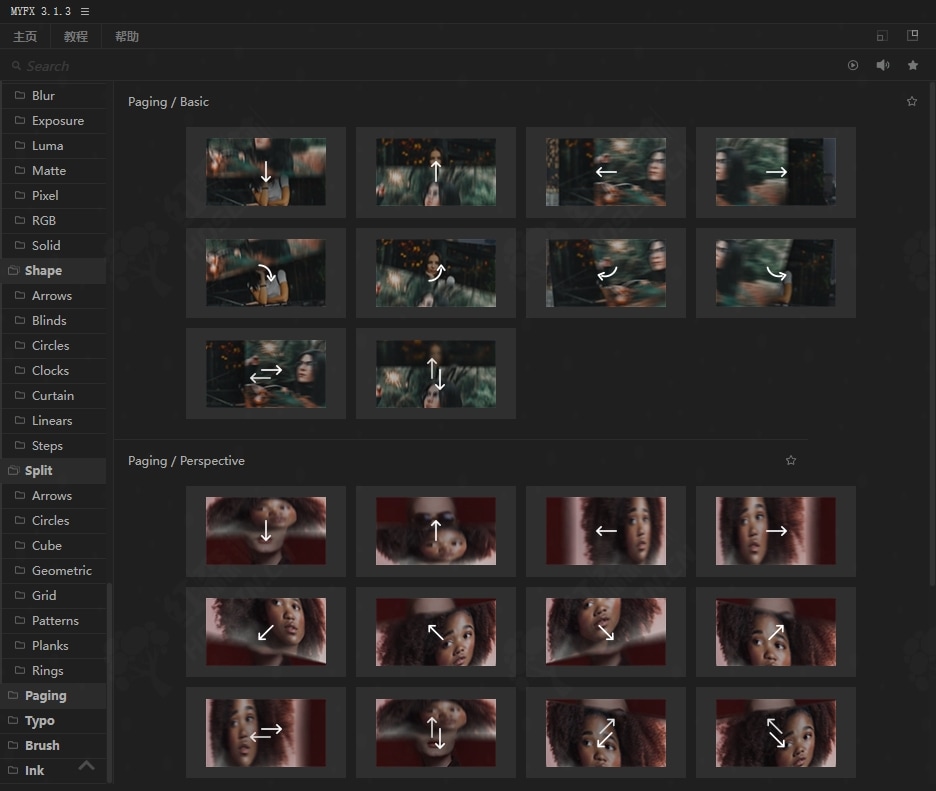Image resolution: width=936 pixels, height=791 pixels.
Task: Expand the Brush folder group
Action: click(x=54, y=746)
